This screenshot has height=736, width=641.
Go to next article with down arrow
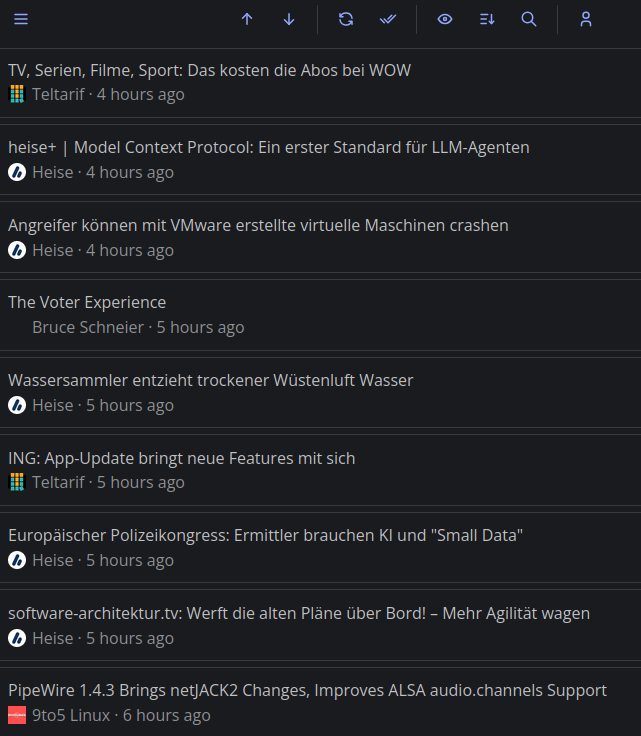click(289, 19)
